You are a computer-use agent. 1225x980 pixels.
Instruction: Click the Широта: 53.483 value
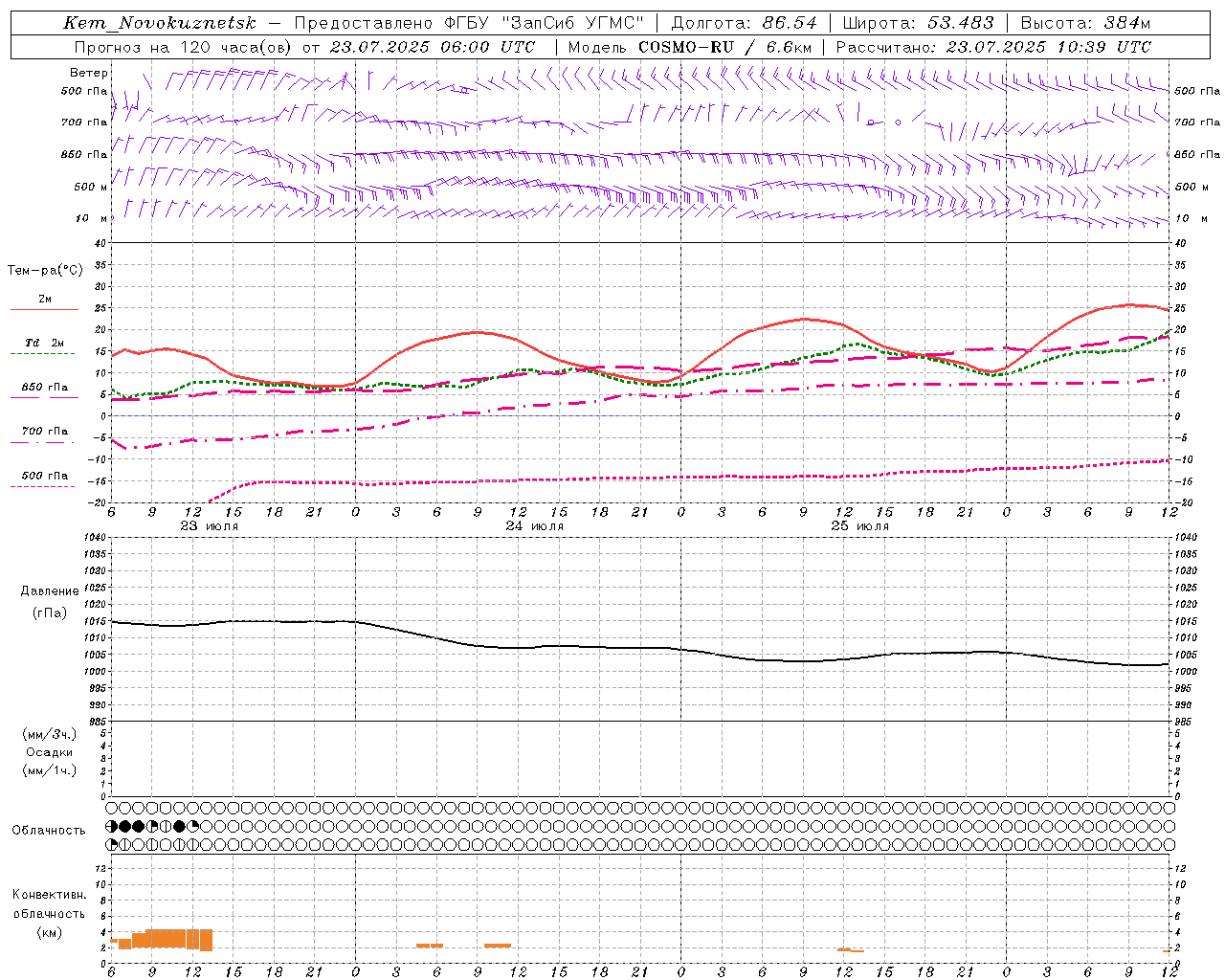(x=919, y=23)
